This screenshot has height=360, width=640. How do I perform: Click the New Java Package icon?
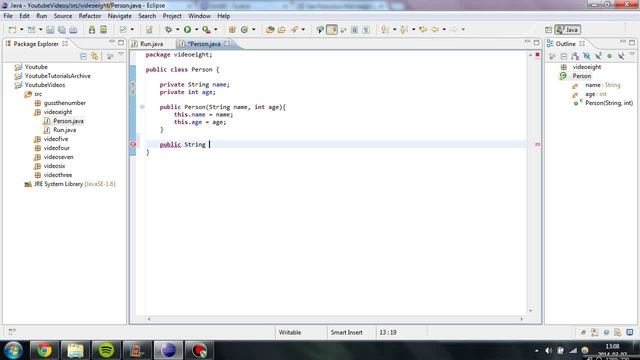232,29
